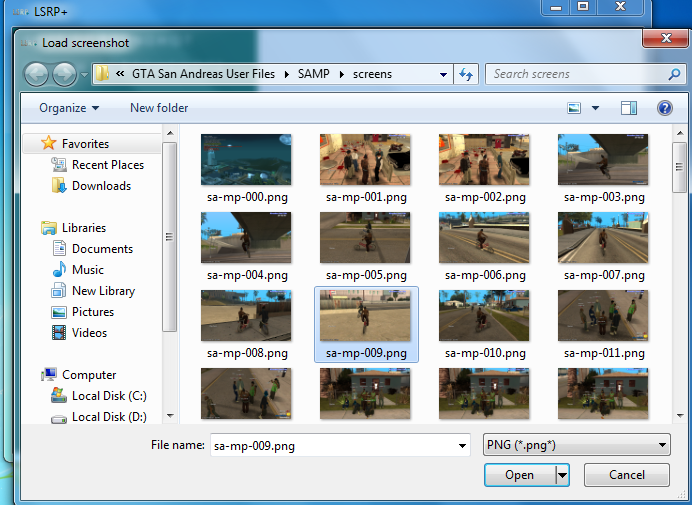Open Local Disk (C:)
This screenshot has height=505, width=692.
(109, 396)
